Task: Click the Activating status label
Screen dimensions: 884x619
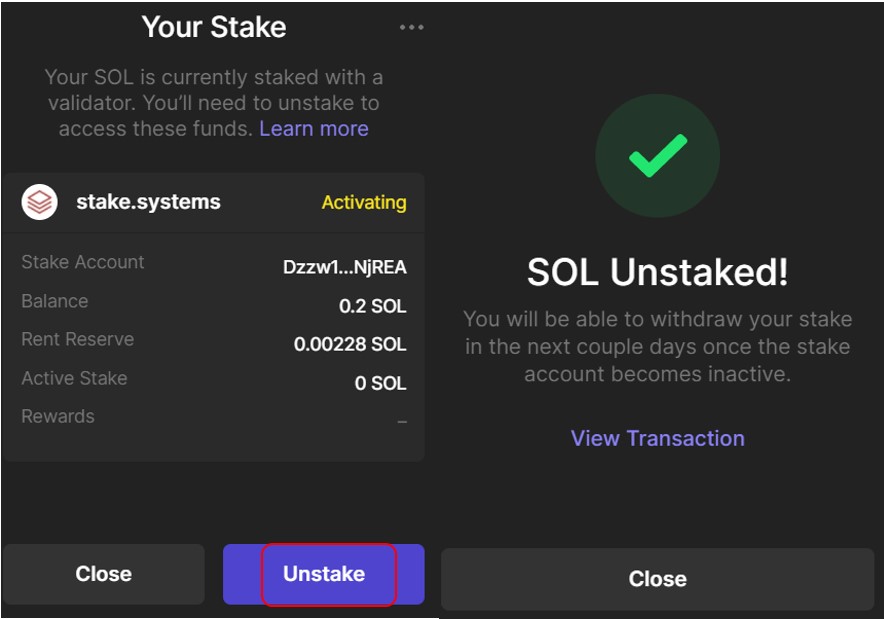Action: (364, 202)
